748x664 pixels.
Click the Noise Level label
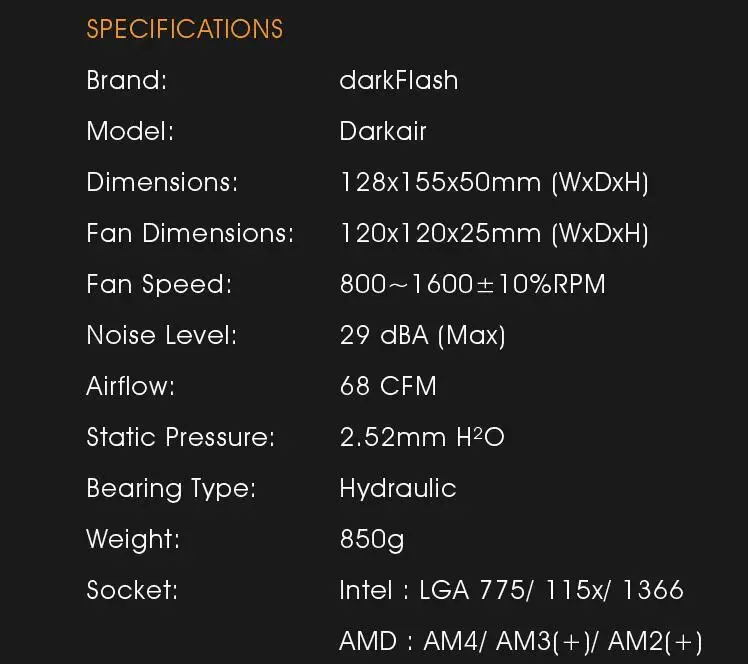pos(162,335)
